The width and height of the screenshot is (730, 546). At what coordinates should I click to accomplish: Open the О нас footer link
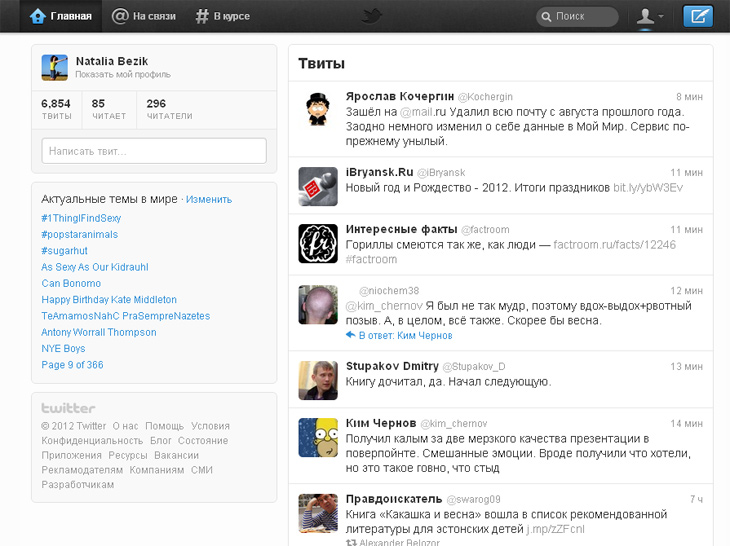point(125,426)
